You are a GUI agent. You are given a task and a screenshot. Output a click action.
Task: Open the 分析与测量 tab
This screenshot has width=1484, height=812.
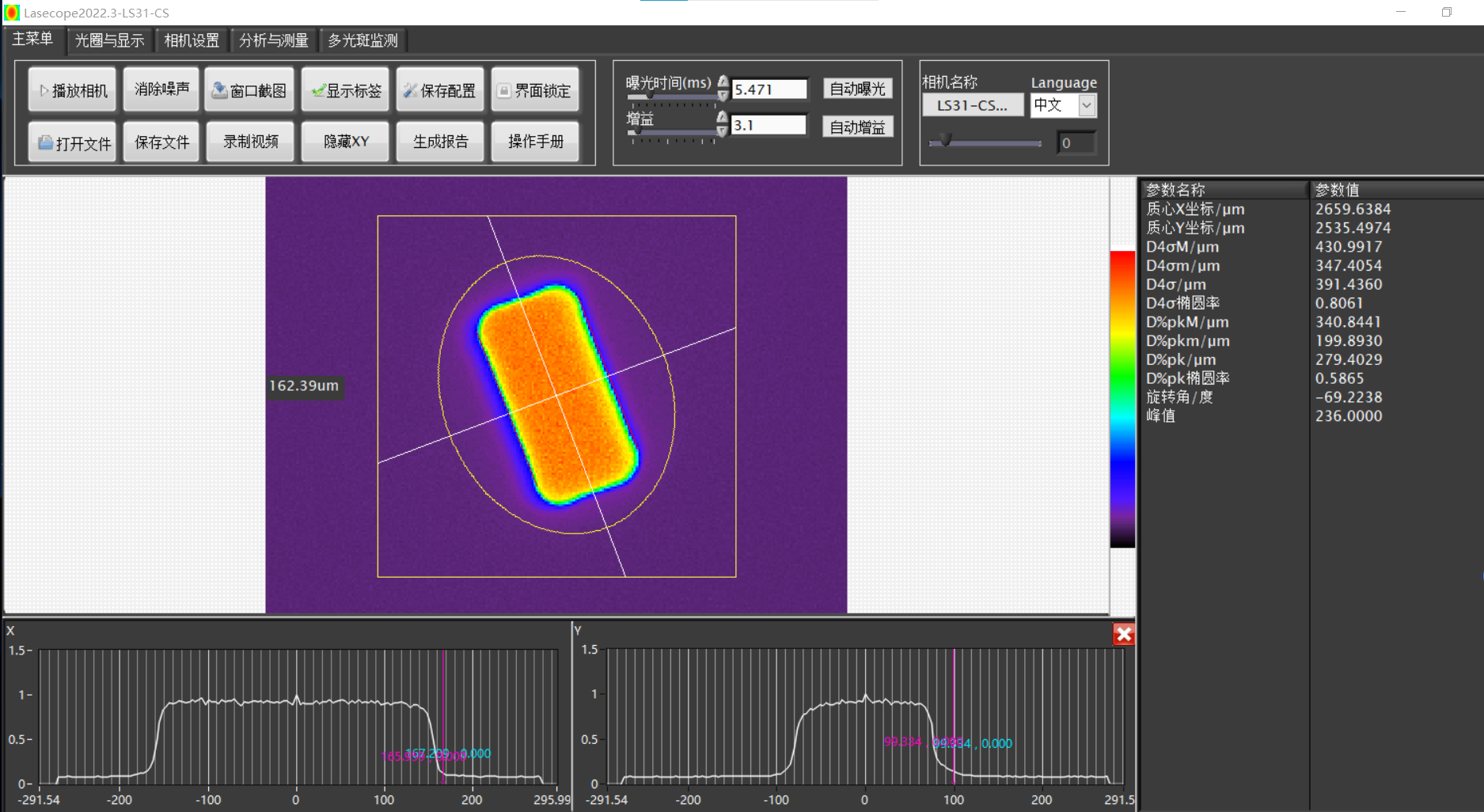(274, 40)
